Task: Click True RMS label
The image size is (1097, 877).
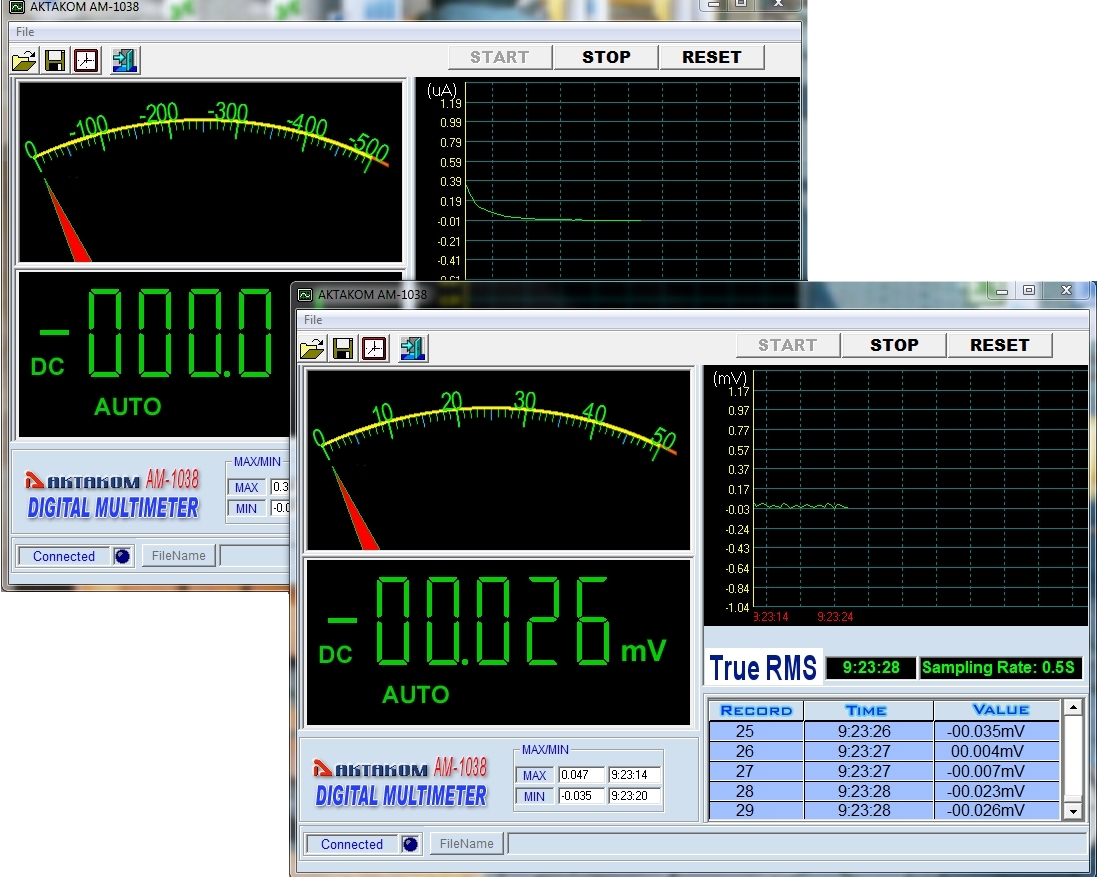Action: 763,667
